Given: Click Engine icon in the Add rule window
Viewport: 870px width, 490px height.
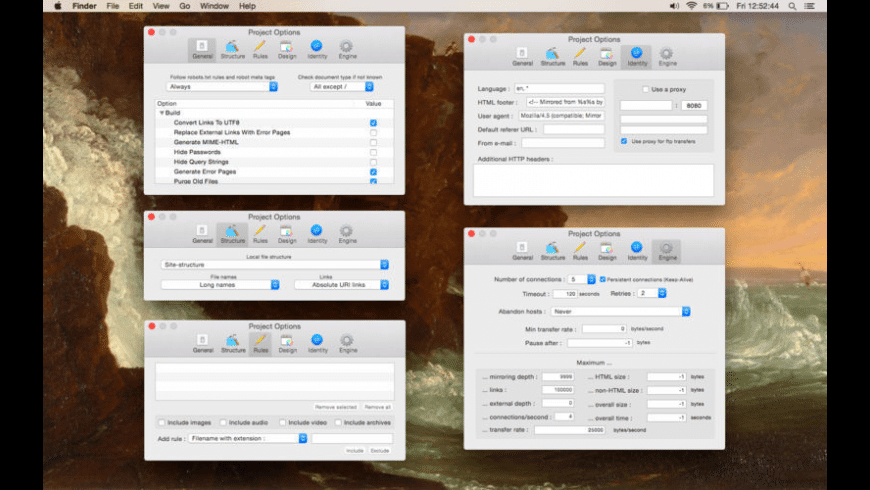Looking at the screenshot, I should (348, 343).
